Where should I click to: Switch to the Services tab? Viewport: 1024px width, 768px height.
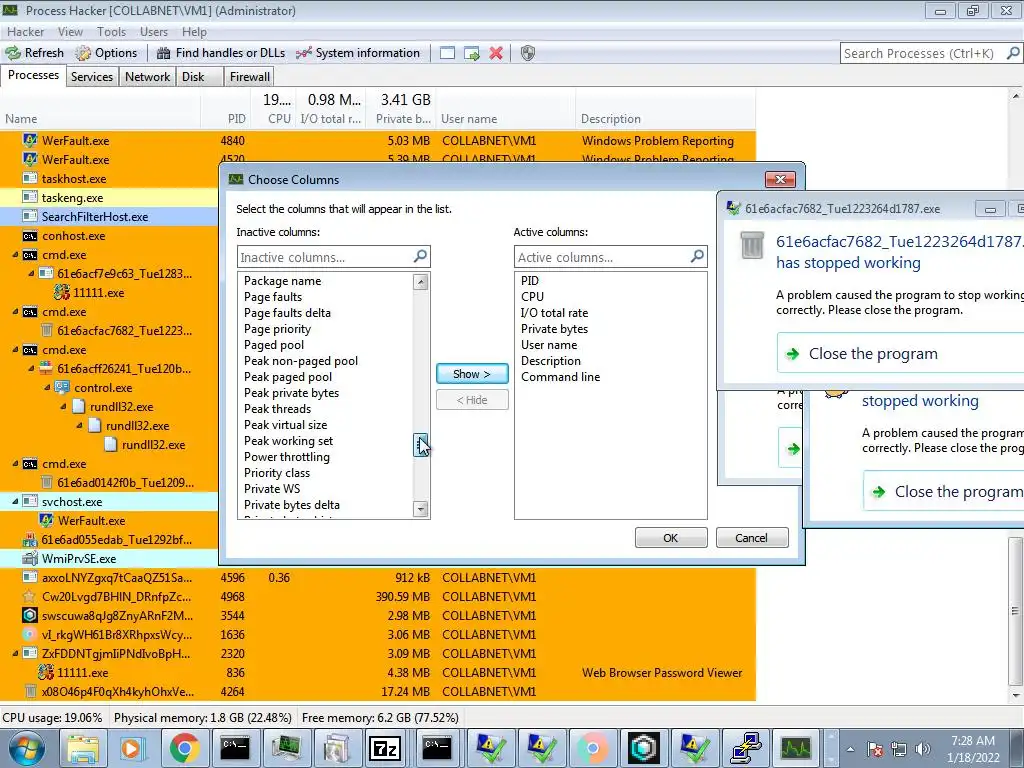coord(92,76)
